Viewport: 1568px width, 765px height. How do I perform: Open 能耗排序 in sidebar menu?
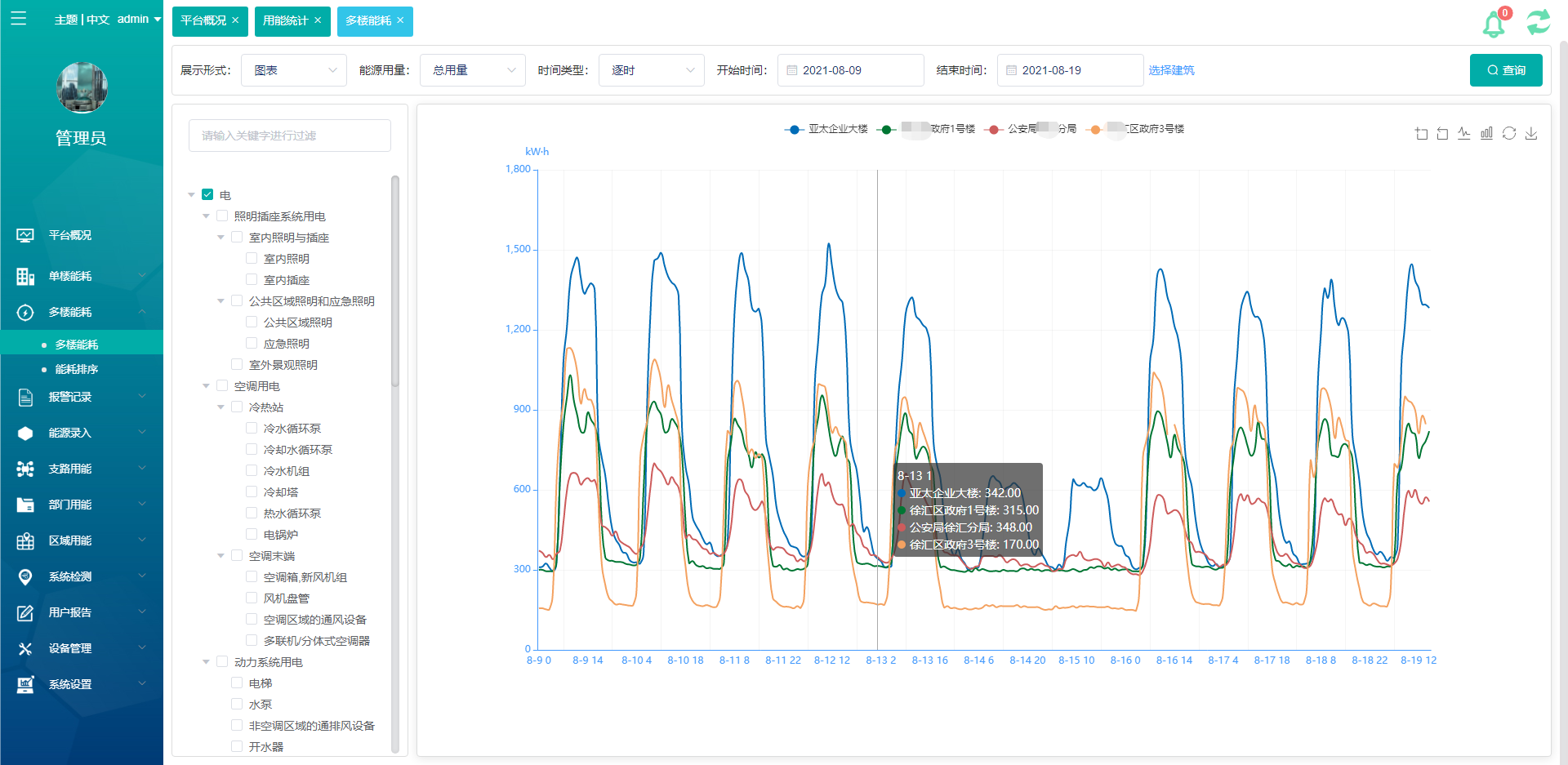coord(77,370)
